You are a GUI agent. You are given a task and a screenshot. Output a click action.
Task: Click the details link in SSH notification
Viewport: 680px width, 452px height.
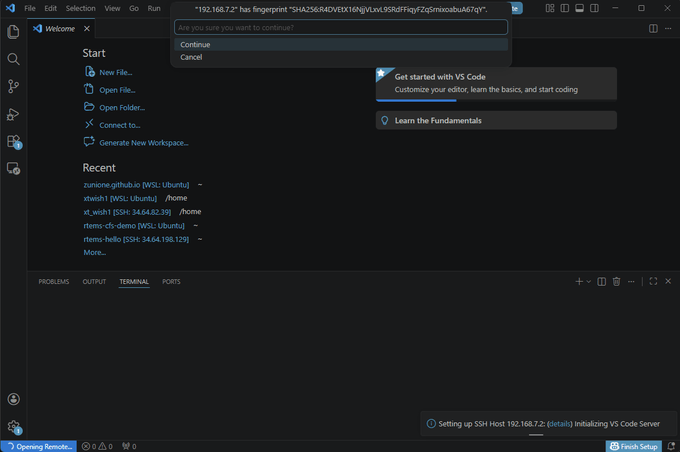559,424
